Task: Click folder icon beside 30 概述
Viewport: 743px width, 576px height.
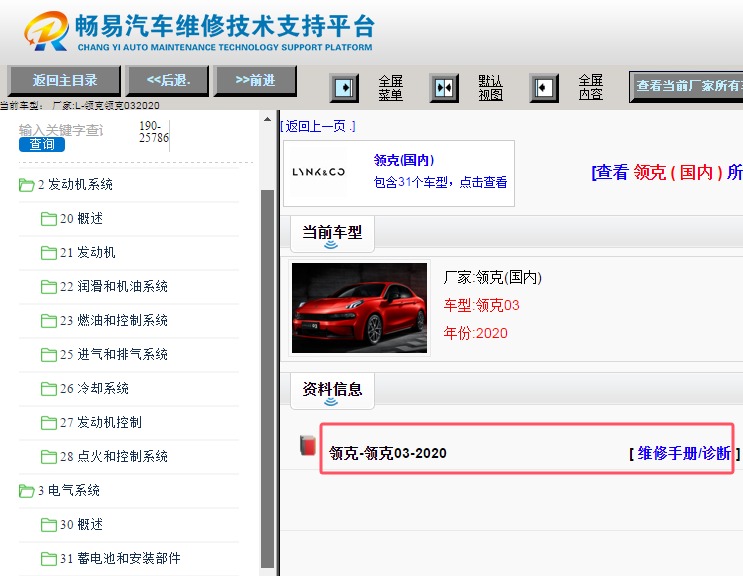Action: pos(49,525)
